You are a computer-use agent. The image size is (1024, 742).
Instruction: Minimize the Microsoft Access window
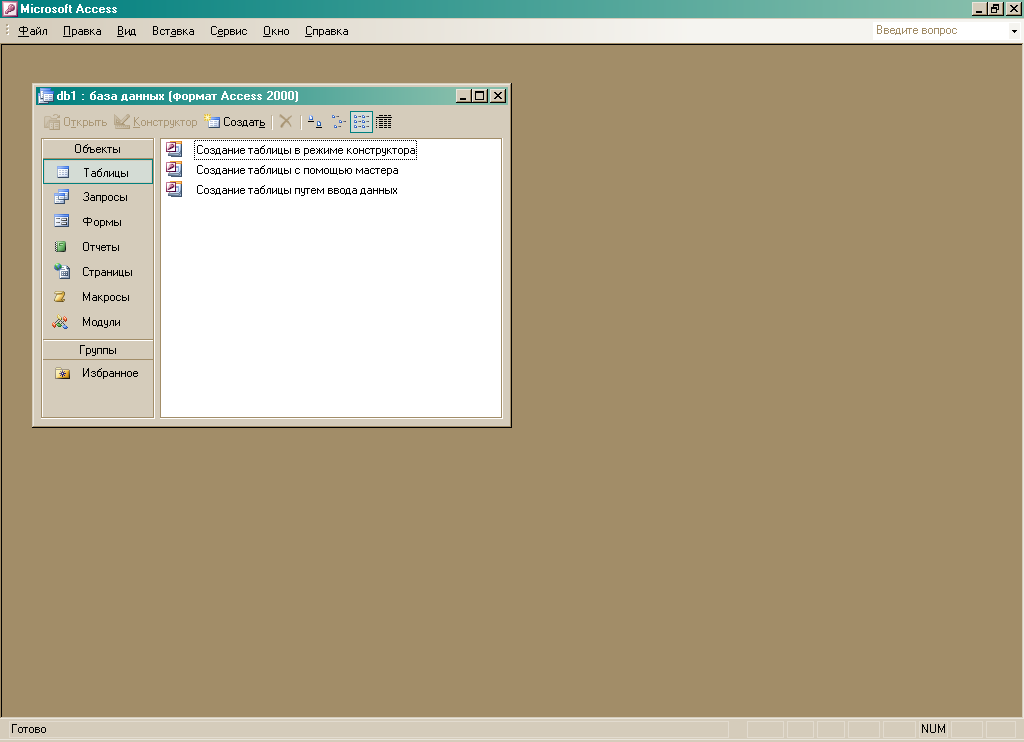coord(979,9)
